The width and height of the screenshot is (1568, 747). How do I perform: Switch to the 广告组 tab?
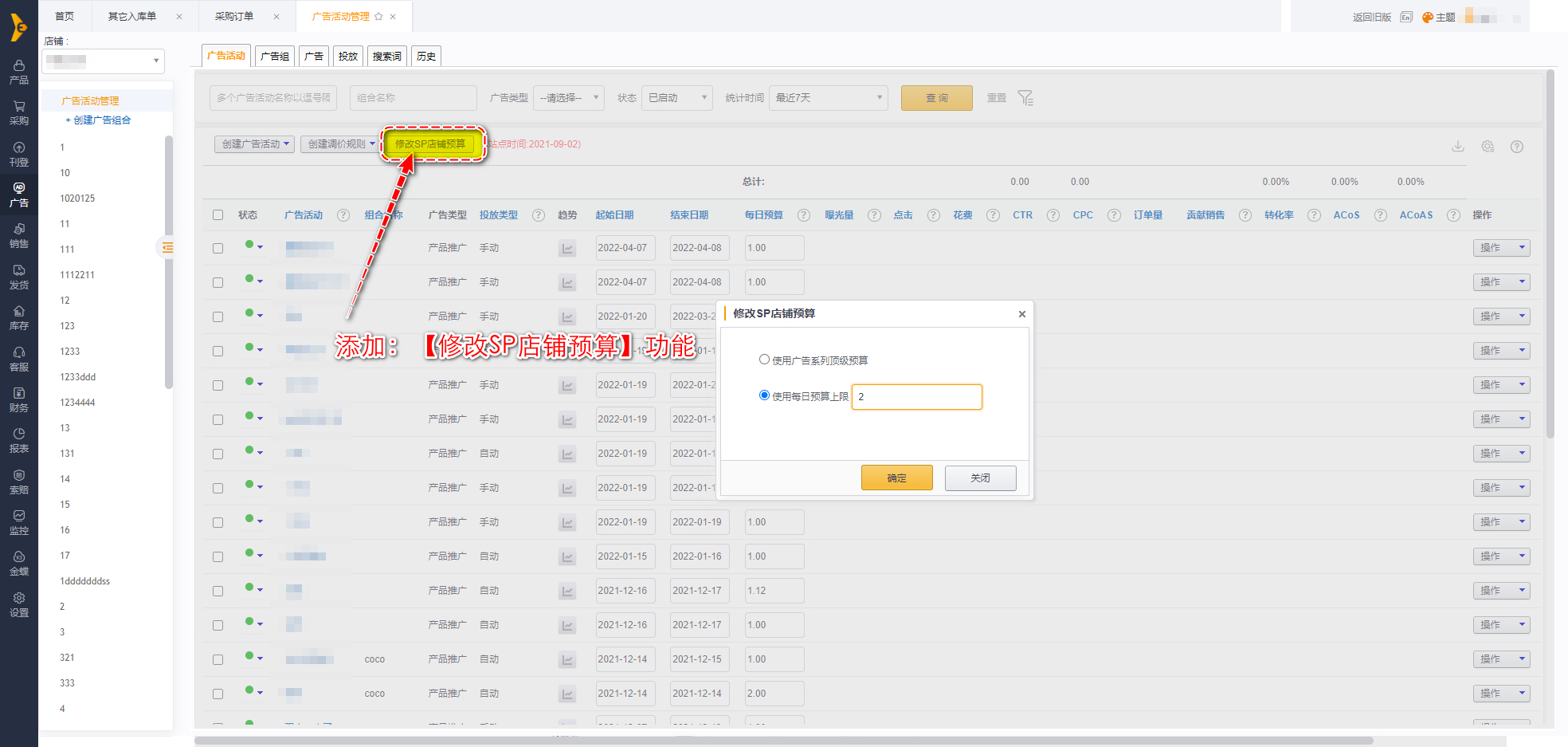pos(275,57)
